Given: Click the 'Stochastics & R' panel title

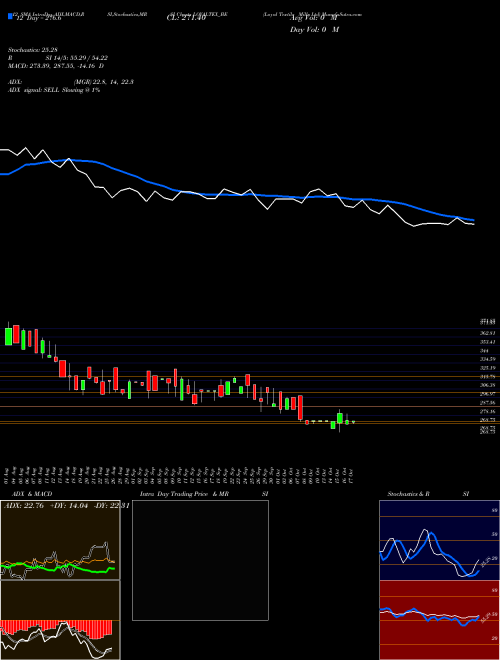Looking at the screenshot, I should (x=409, y=494).
